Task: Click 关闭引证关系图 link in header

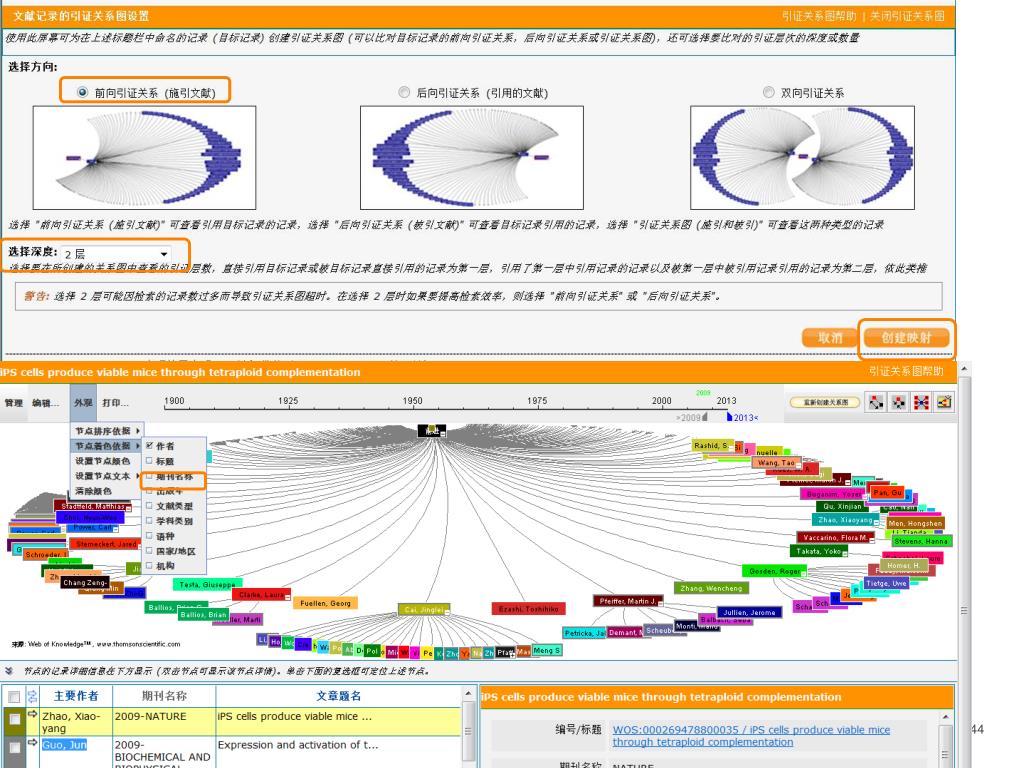Action: point(906,16)
